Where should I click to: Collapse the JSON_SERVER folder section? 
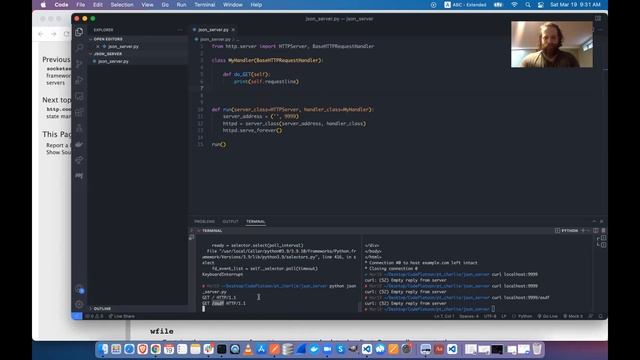[x=108, y=54]
